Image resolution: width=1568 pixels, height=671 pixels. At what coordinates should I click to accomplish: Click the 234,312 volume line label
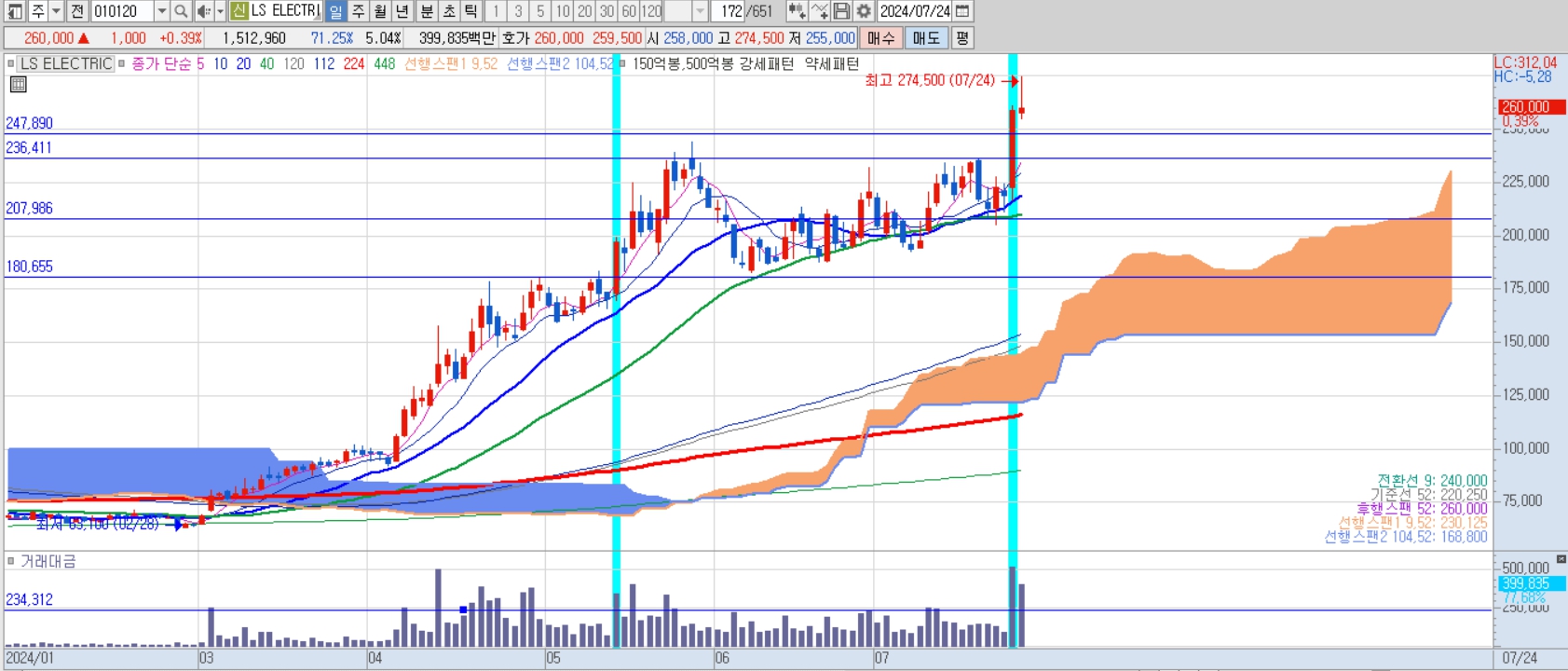coord(29,599)
